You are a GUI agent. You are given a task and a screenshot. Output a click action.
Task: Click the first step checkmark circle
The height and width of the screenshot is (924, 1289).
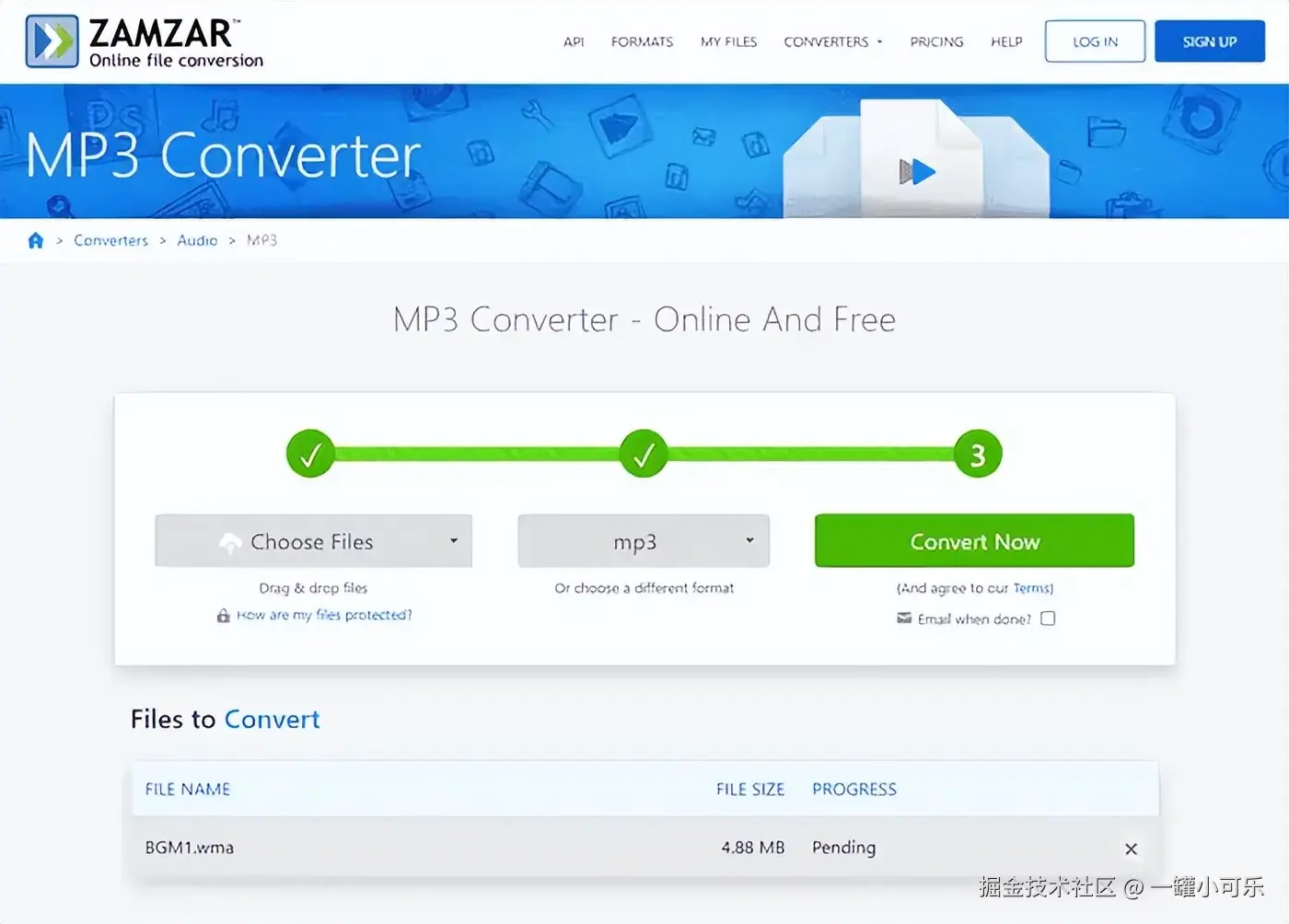coord(310,454)
